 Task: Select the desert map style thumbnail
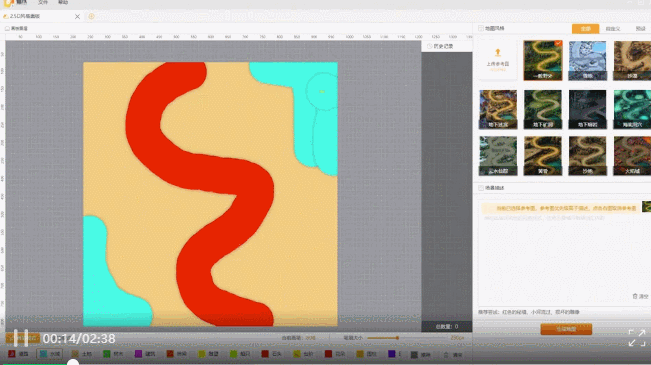tap(632, 61)
